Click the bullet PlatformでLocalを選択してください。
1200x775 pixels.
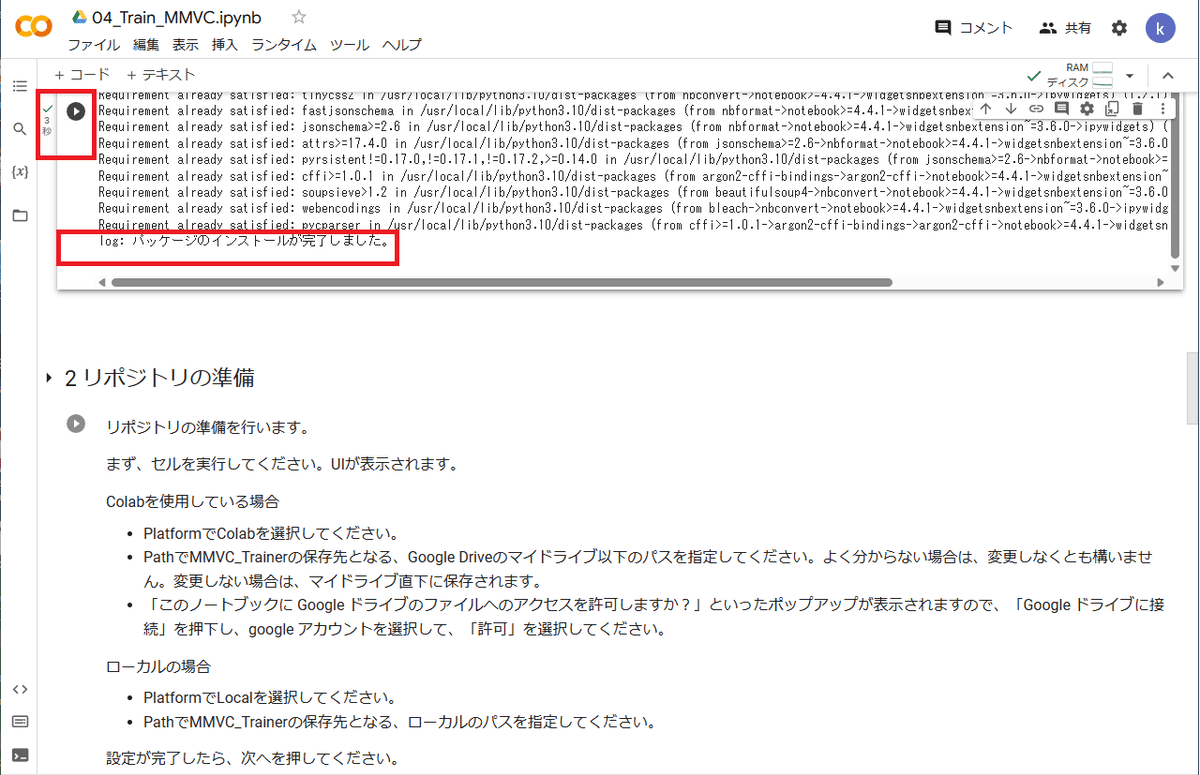[269, 697]
